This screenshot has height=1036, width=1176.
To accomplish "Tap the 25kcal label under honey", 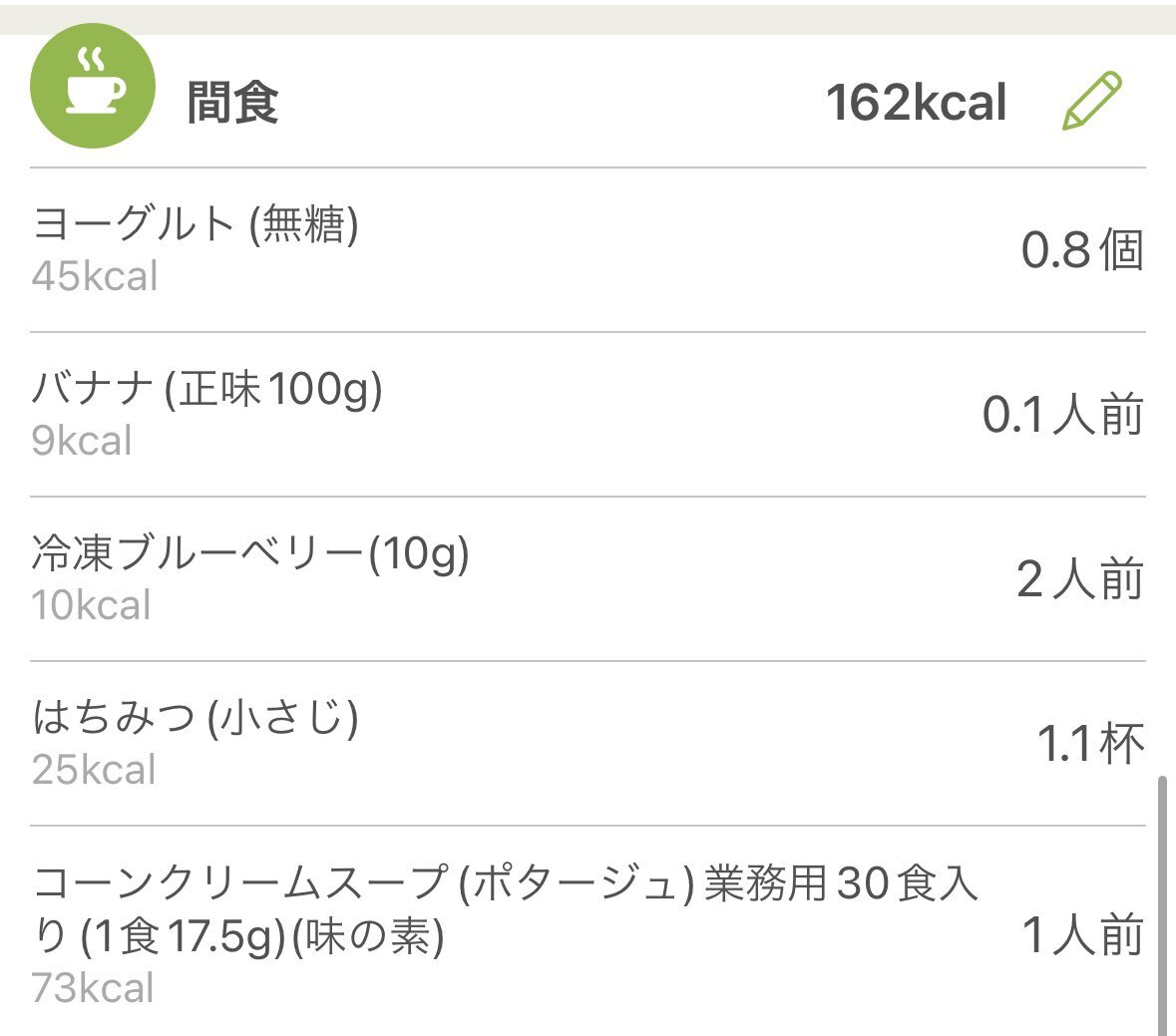I will point(95,770).
